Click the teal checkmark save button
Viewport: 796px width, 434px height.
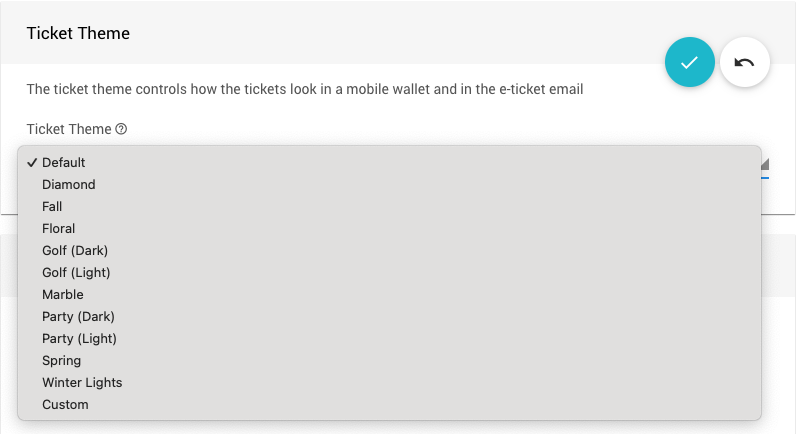[x=689, y=63]
